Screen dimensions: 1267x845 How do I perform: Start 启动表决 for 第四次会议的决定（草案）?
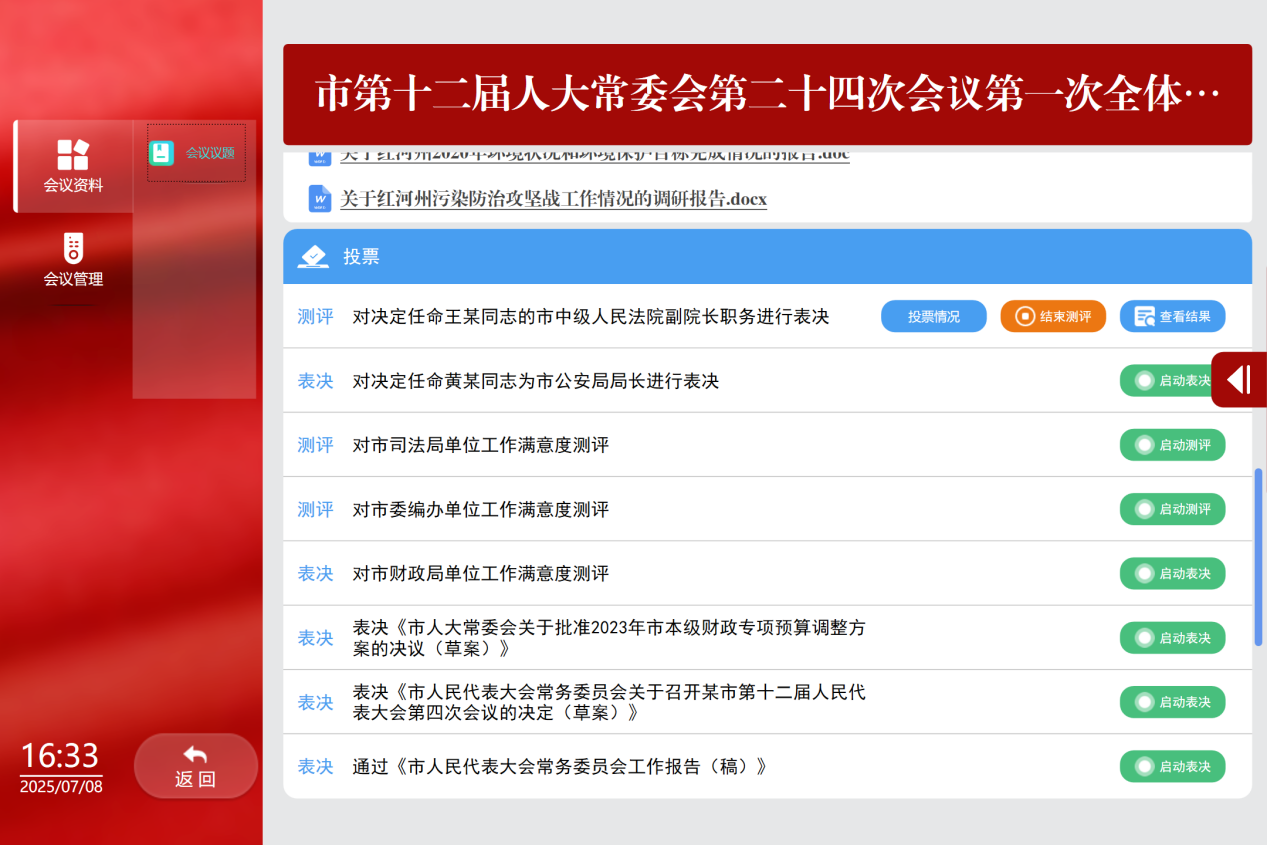pyautogui.click(x=1172, y=702)
